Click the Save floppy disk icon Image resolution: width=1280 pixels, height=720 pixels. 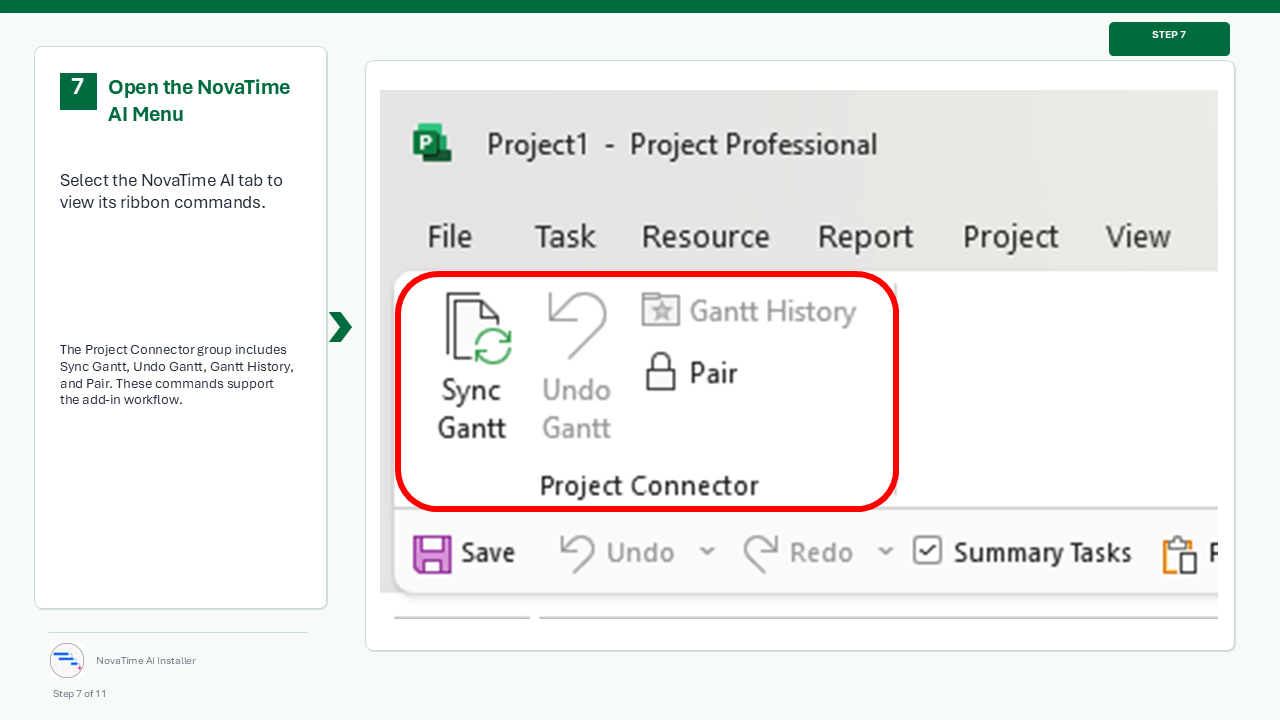click(x=432, y=553)
